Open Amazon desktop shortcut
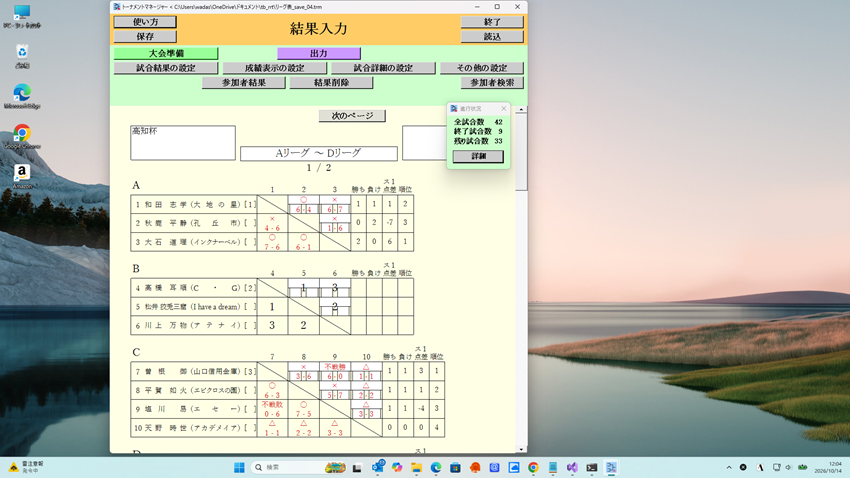Image resolution: width=850 pixels, height=478 pixels. (22, 177)
